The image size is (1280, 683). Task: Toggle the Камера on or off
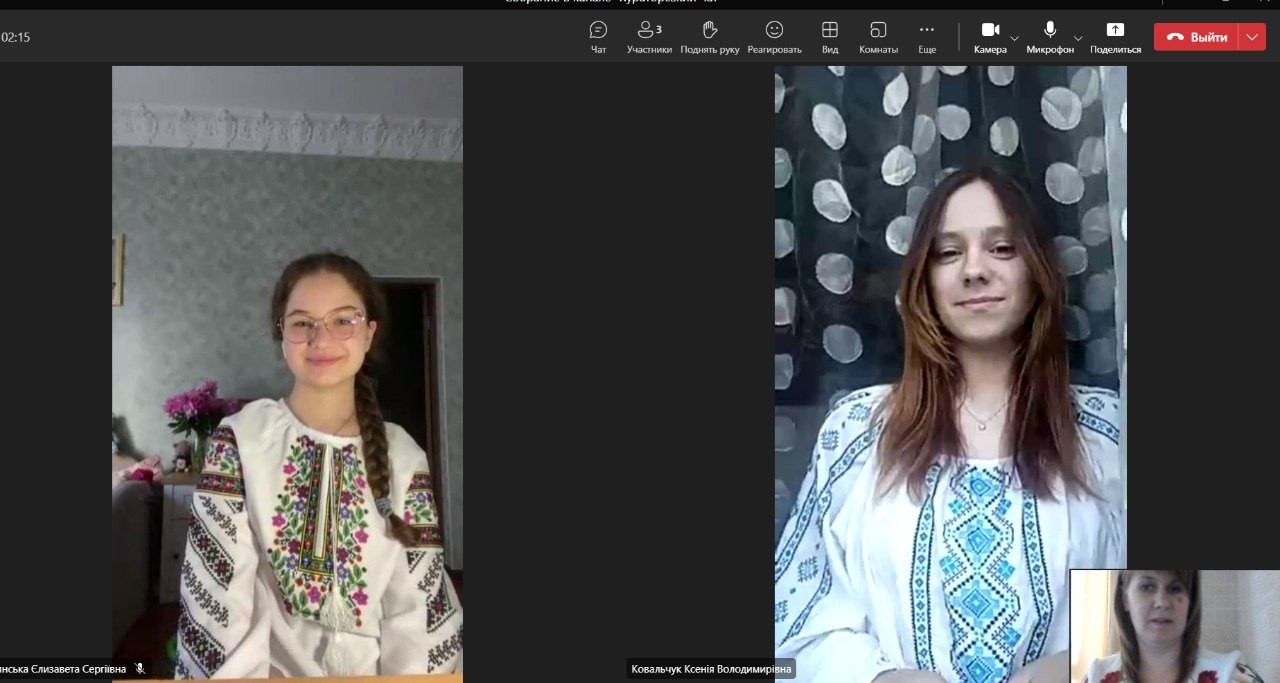990,36
